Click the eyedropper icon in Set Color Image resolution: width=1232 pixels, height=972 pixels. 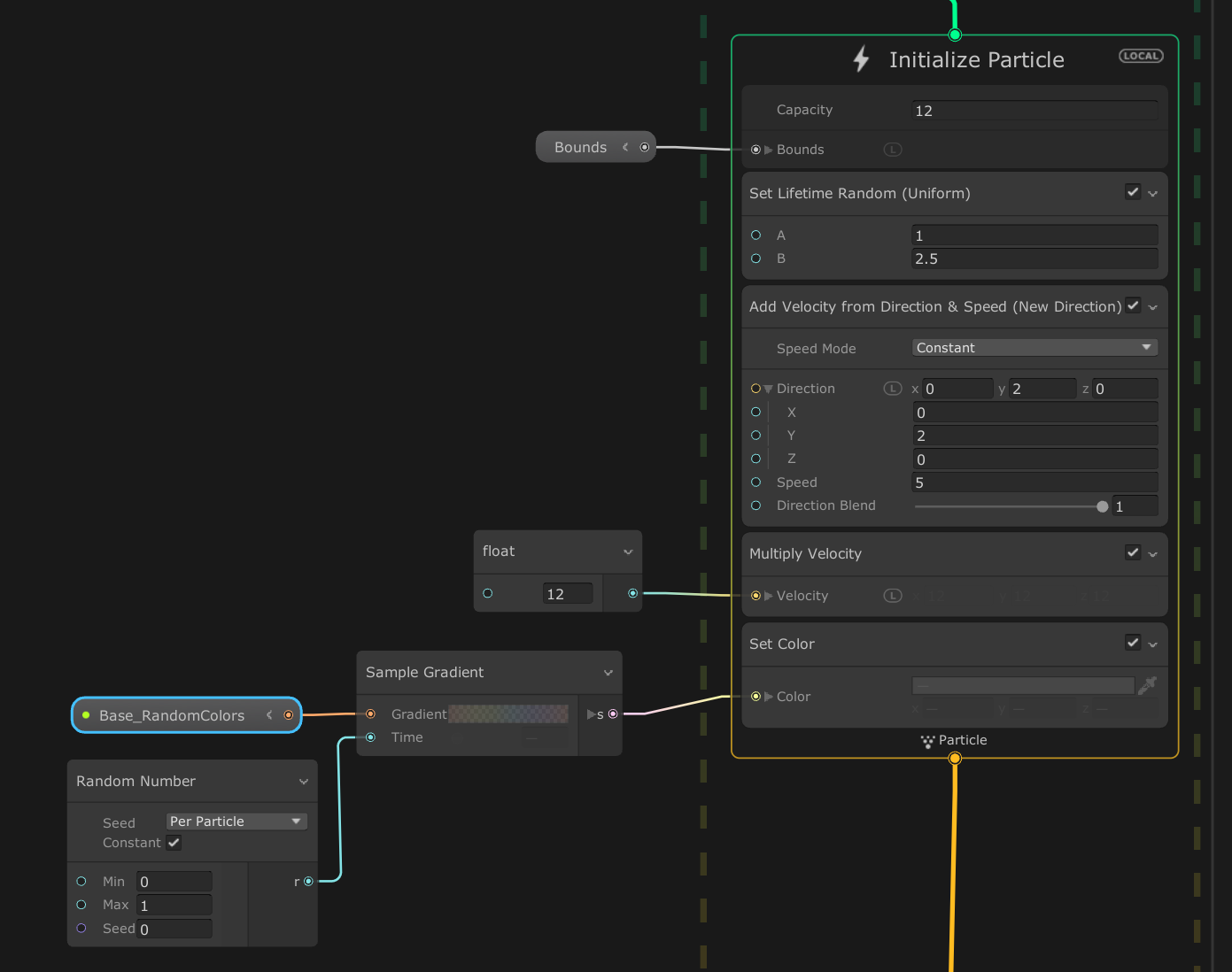click(x=1147, y=685)
